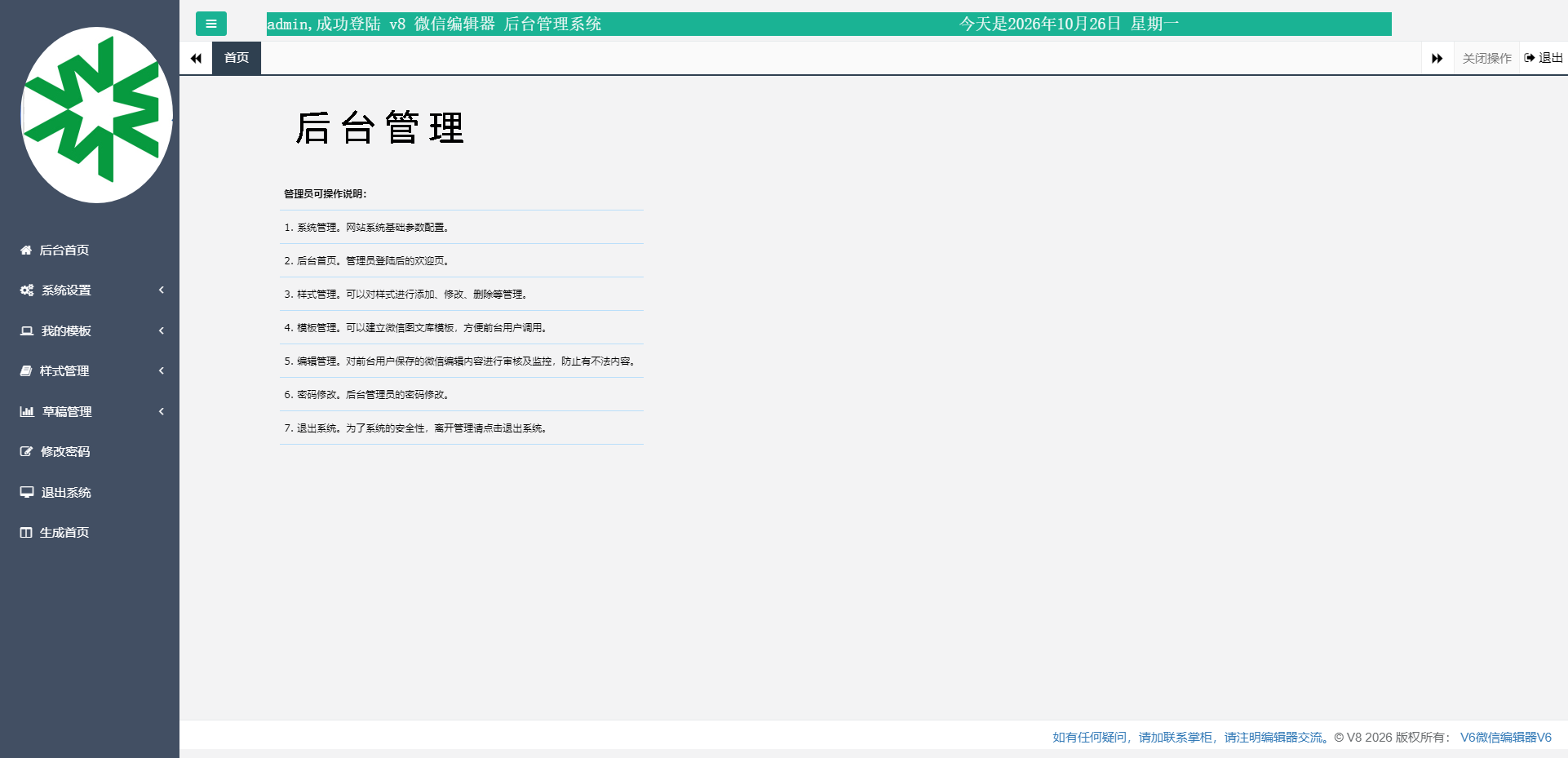Click the bar chart icon beside 草稿管理
The height and width of the screenshot is (758, 1568).
(x=27, y=412)
